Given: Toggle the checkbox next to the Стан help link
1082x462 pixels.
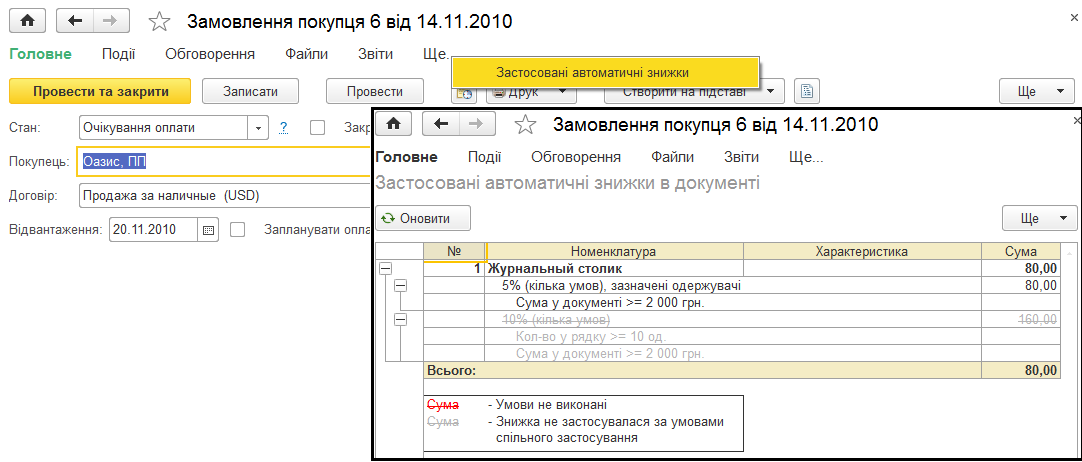Looking at the screenshot, I should pyautogui.click(x=317, y=128).
